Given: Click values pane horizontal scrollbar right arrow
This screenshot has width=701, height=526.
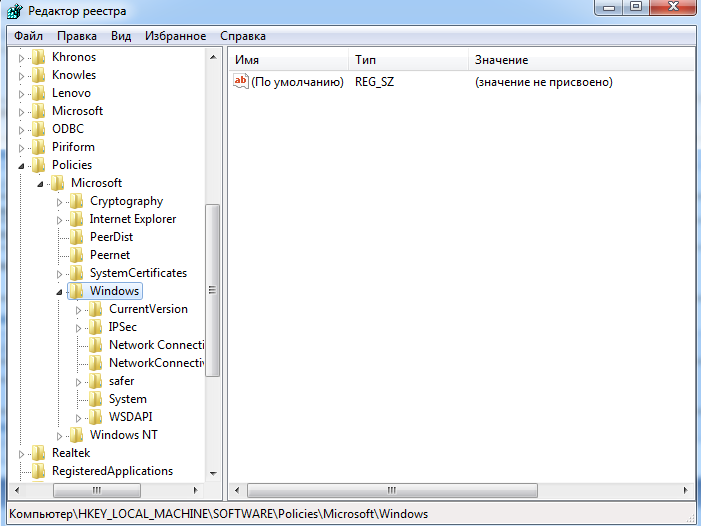Looking at the screenshot, I should point(686,490).
